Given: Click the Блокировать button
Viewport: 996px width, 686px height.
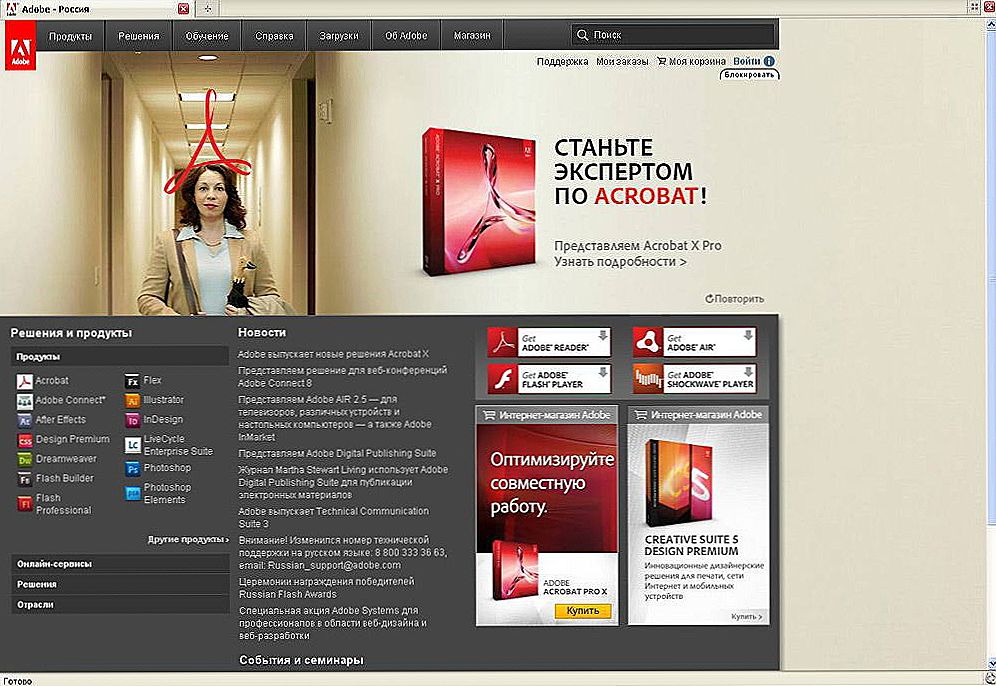Looking at the screenshot, I should pyautogui.click(x=750, y=74).
